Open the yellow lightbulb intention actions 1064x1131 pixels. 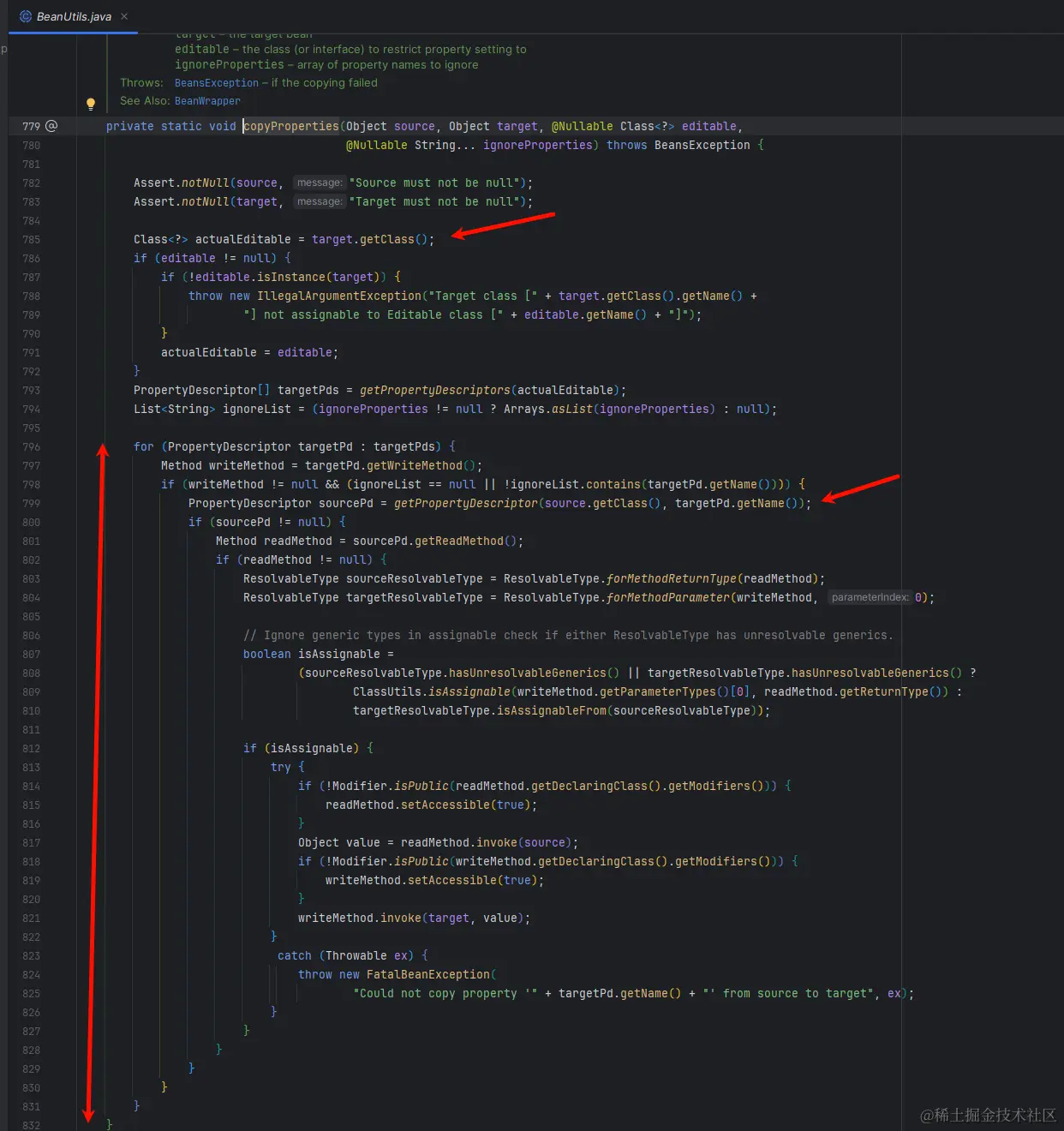pyautogui.click(x=91, y=104)
